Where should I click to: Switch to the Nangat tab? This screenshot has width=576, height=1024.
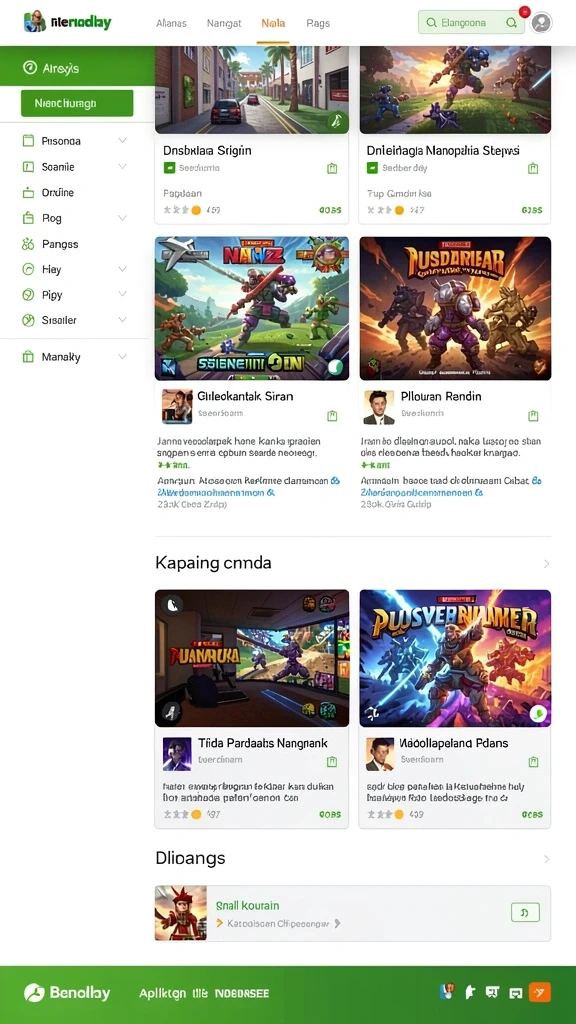(x=224, y=23)
